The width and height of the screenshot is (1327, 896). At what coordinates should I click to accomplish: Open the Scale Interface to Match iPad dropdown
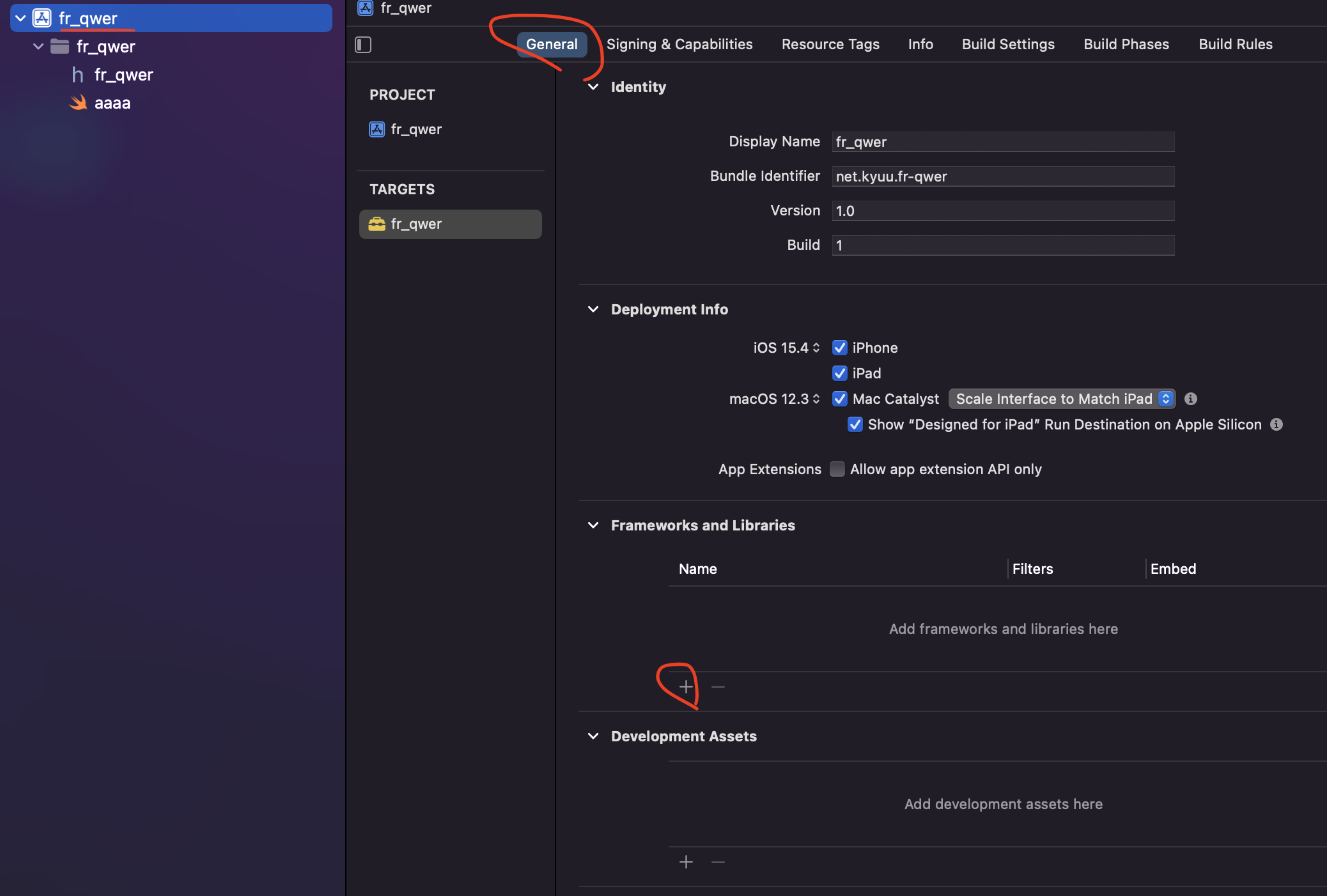tap(1061, 399)
